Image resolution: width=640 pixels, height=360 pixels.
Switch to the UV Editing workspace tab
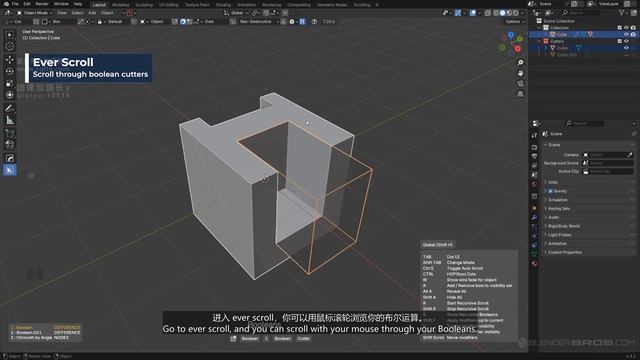[169, 5]
